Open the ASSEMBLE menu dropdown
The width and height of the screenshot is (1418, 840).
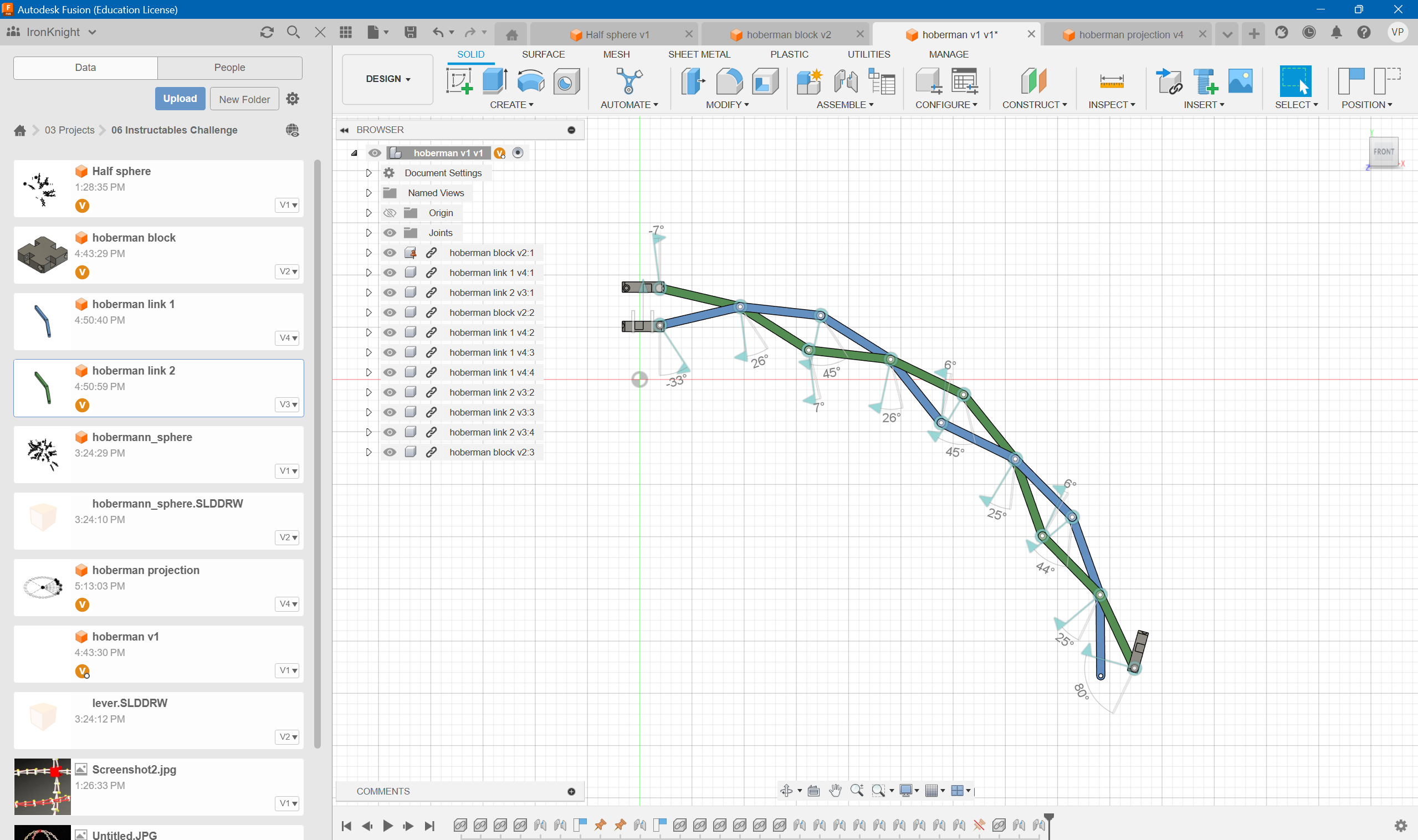(844, 105)
